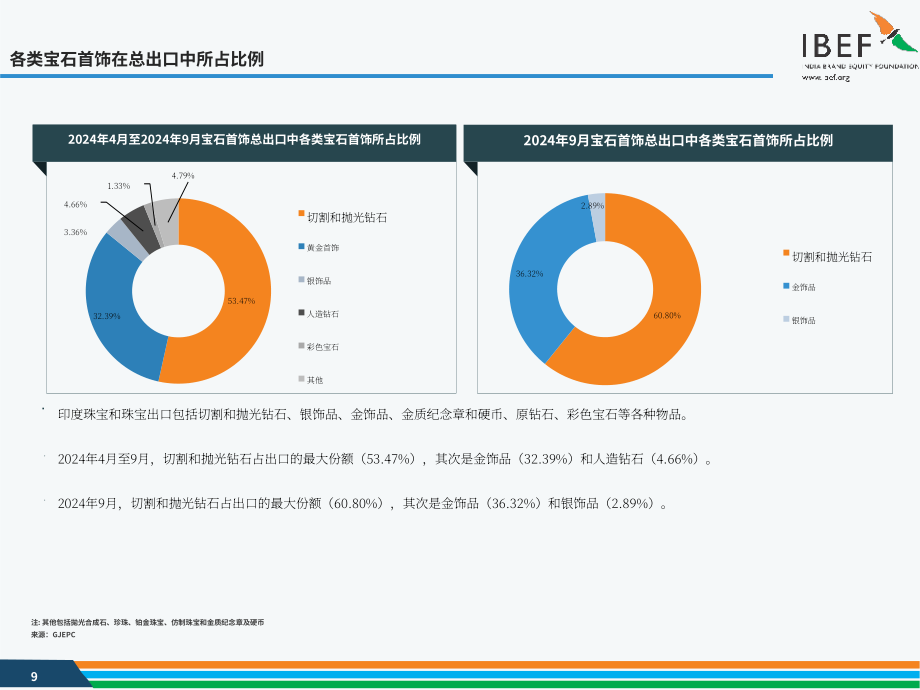Open the www.ibef.org link under the logo

(826, 77)
